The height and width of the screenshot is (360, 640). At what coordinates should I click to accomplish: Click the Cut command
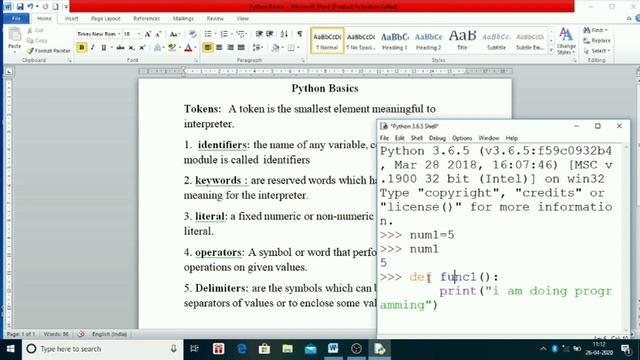click(x=36, y=30)
